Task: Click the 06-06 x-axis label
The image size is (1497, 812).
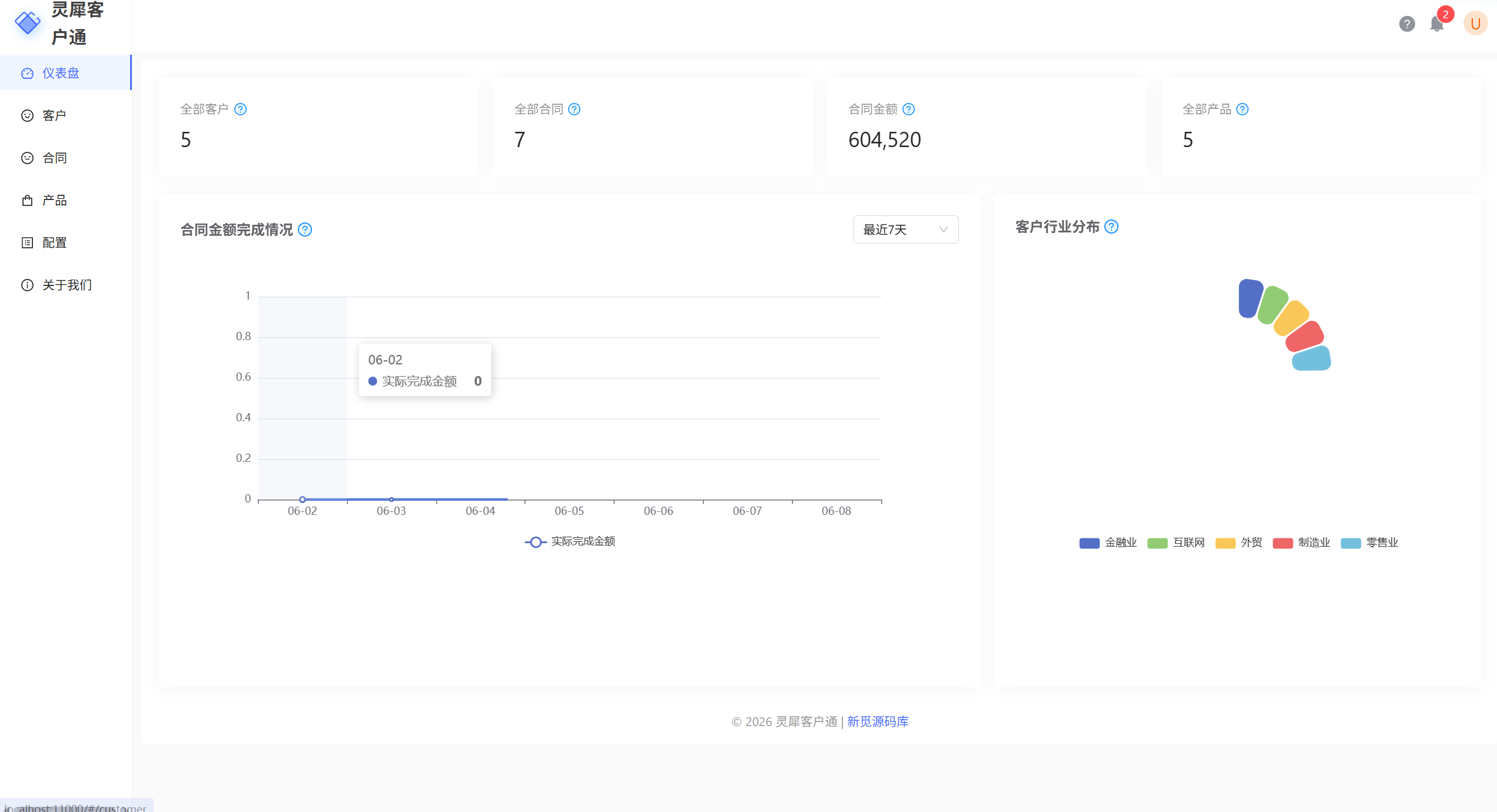Action: point(658,511)
